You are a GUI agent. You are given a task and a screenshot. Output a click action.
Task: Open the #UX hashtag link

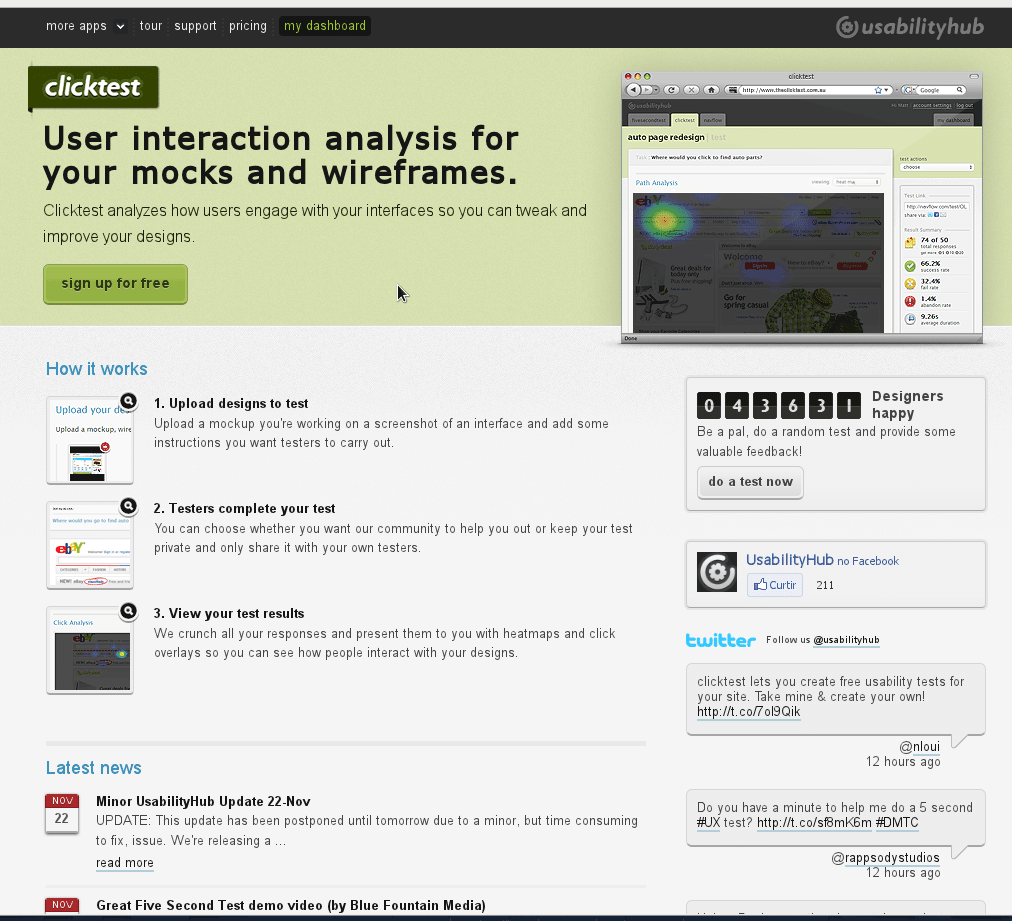tap(709, 822)
